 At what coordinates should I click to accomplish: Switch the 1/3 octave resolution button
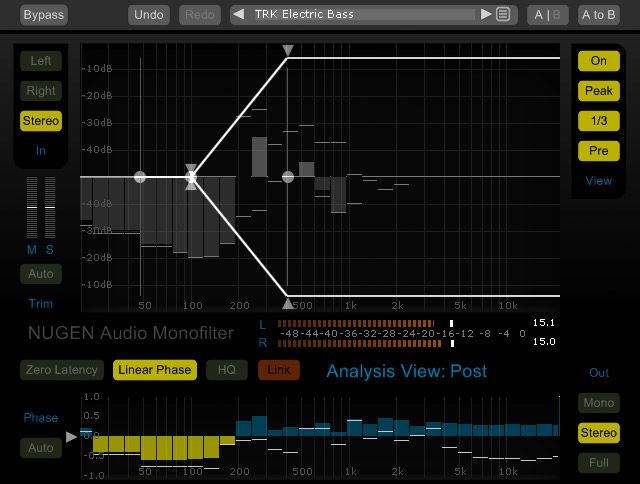[598, 121]
